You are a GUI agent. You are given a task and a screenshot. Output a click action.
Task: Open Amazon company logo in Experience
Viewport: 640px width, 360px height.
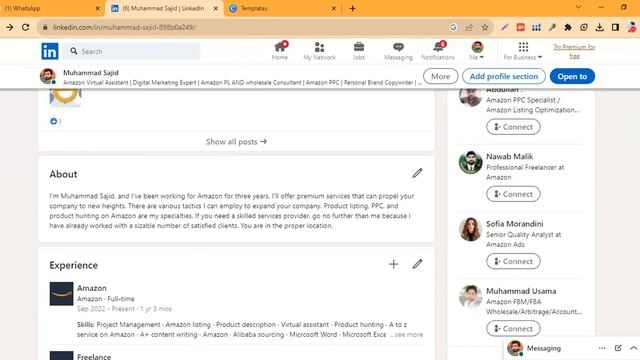coord(61,293)
